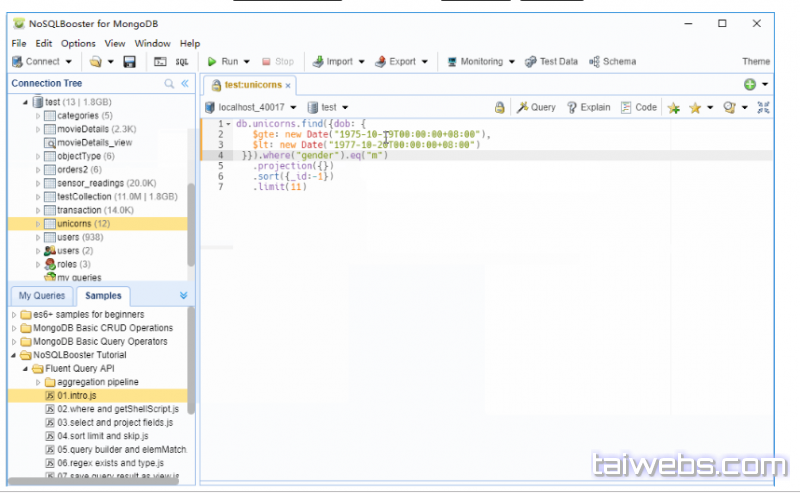The height and width of the screenshot is (493, 800).
Task: Open the SQL query tool icon
Action: 182,62
